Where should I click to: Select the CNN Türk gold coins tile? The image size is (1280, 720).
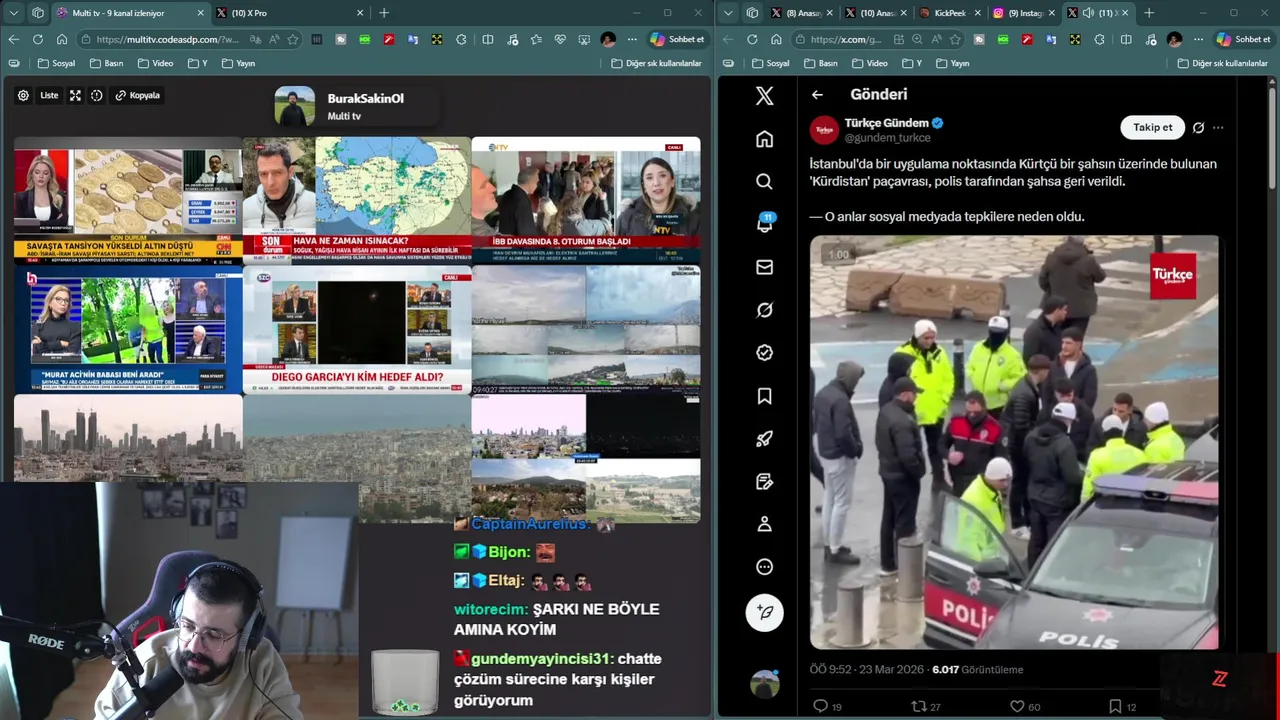coord(128,199)
